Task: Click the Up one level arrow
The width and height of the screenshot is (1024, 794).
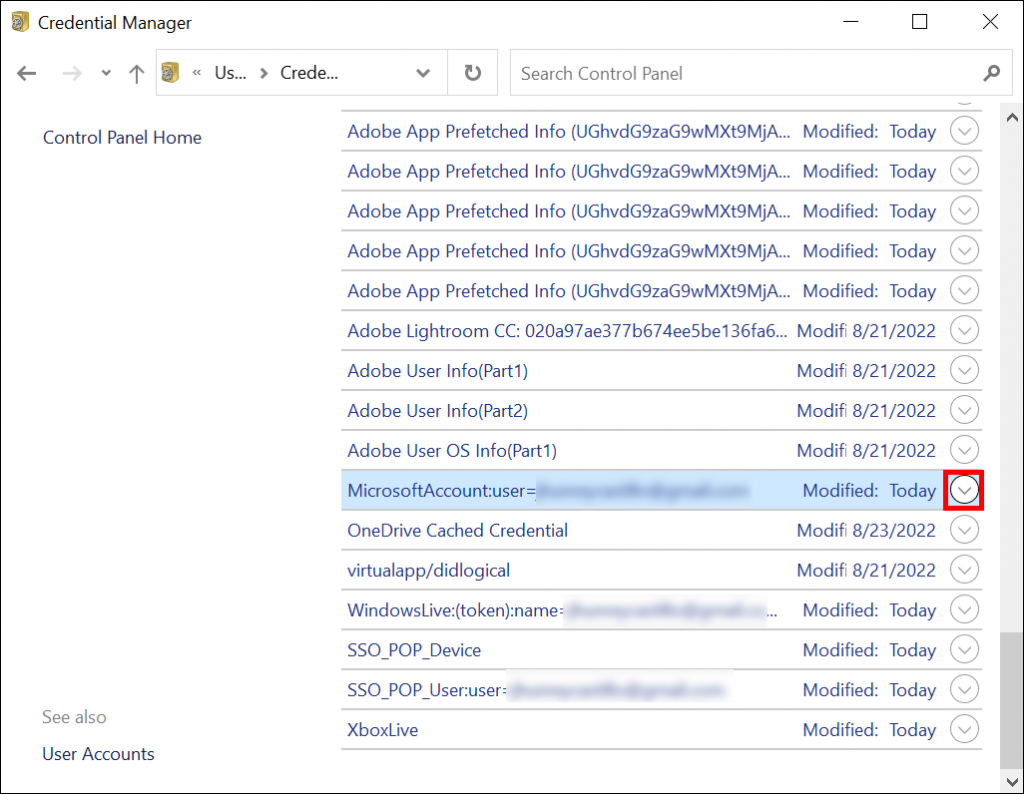Action: tap(136, 72)
